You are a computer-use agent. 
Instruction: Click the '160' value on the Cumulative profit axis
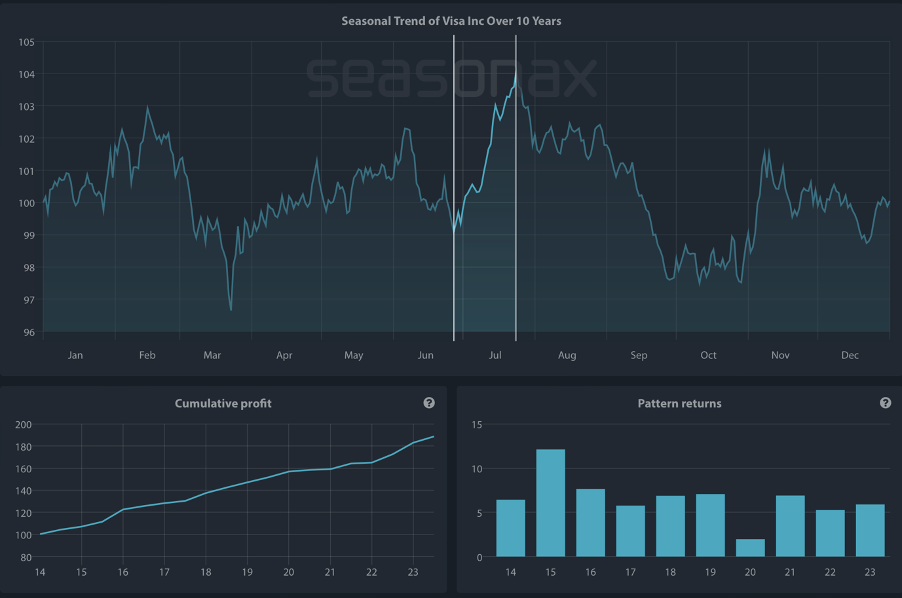pyautogui.click(x=24, y=469)
